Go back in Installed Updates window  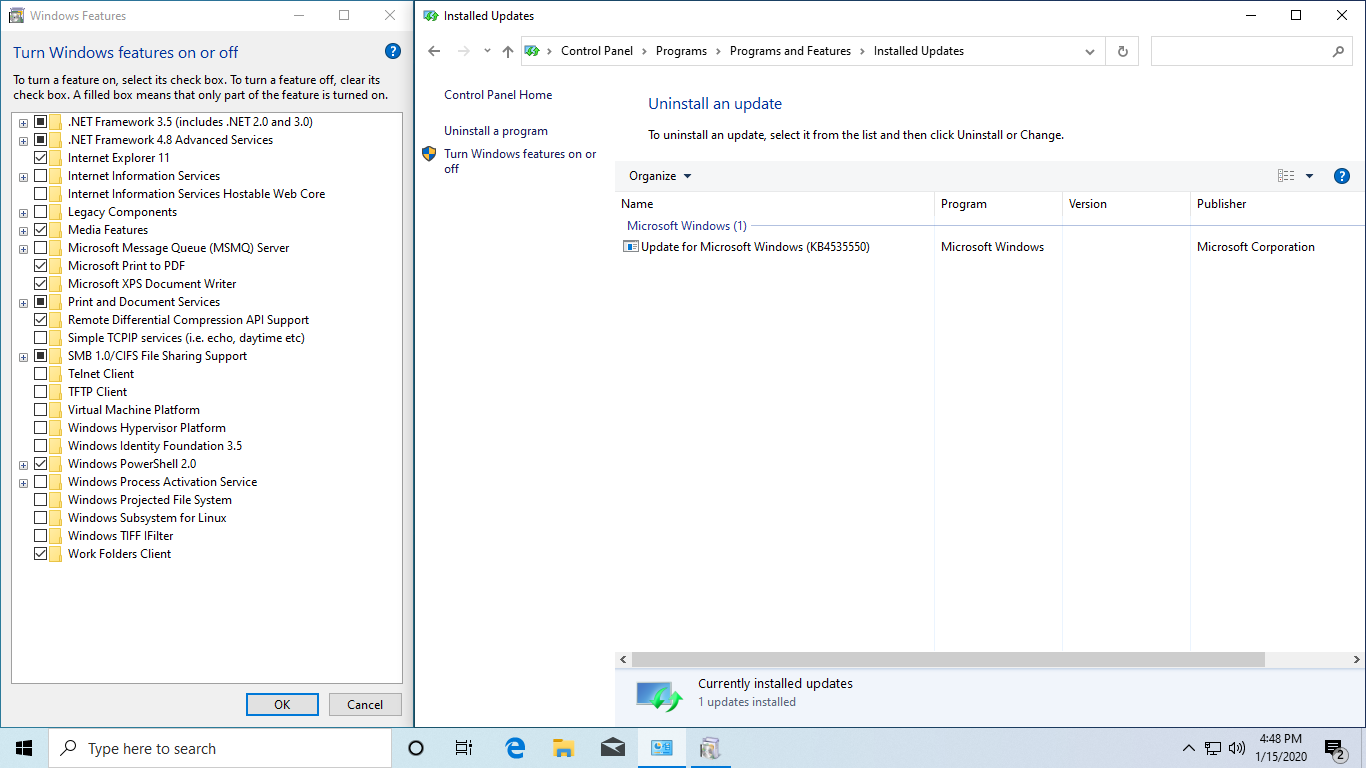click(x=434, y=51)
